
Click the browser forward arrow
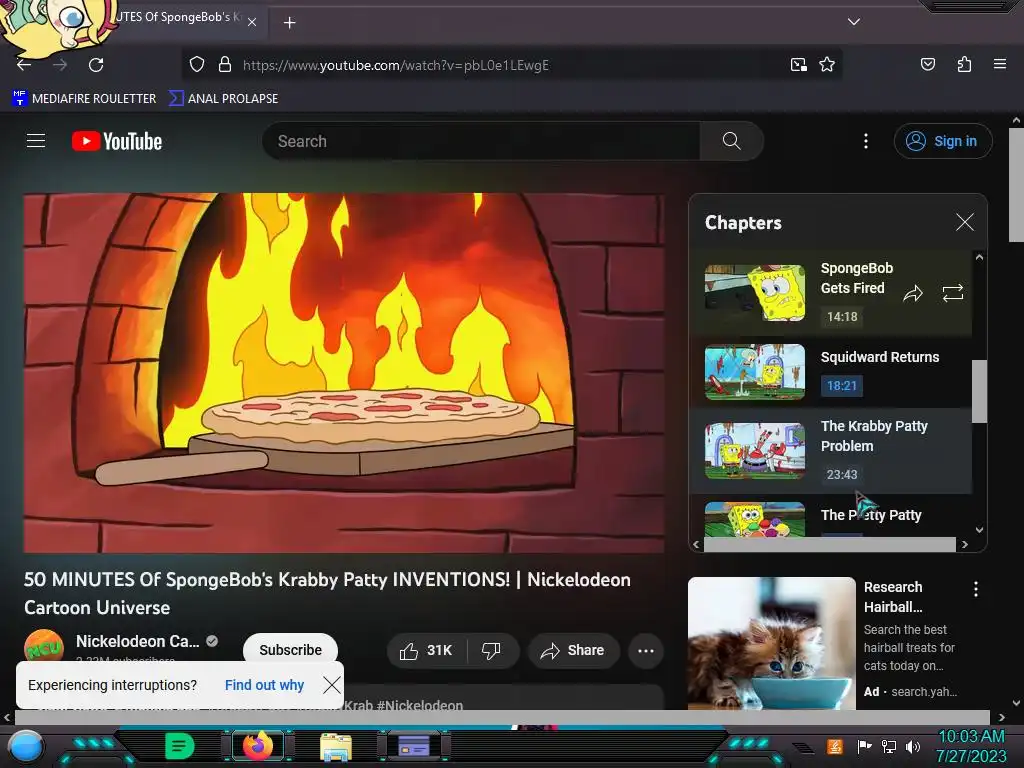60,65
